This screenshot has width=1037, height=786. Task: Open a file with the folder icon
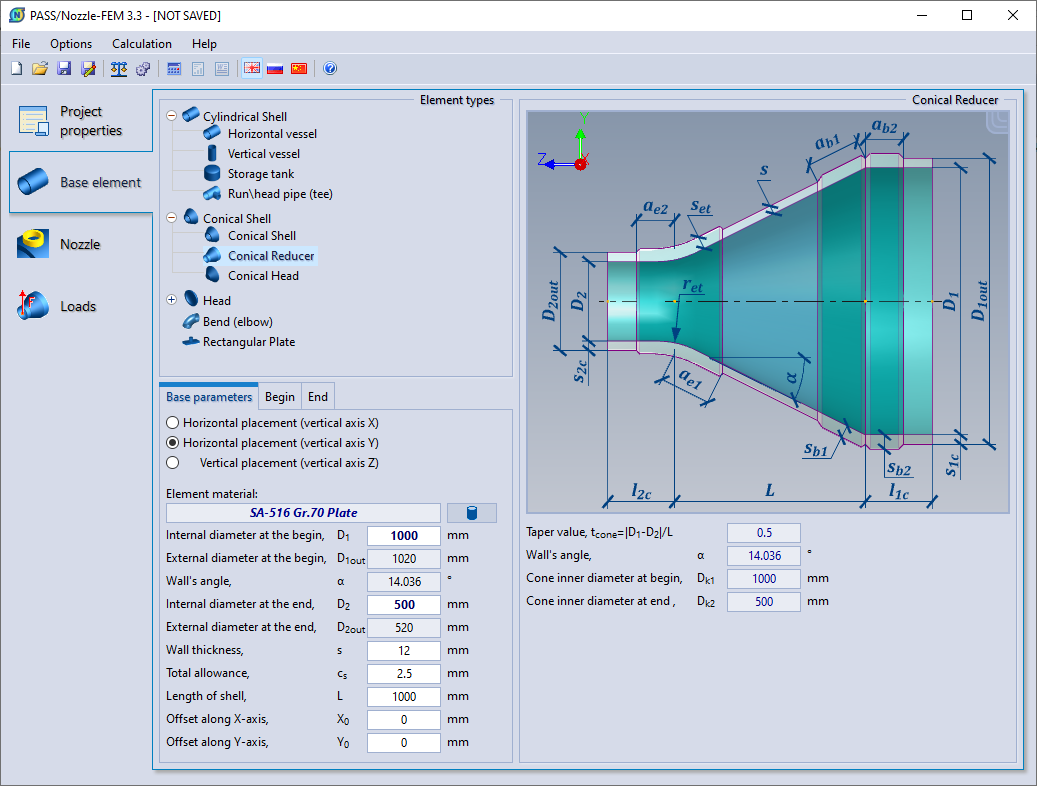point(40,68)
